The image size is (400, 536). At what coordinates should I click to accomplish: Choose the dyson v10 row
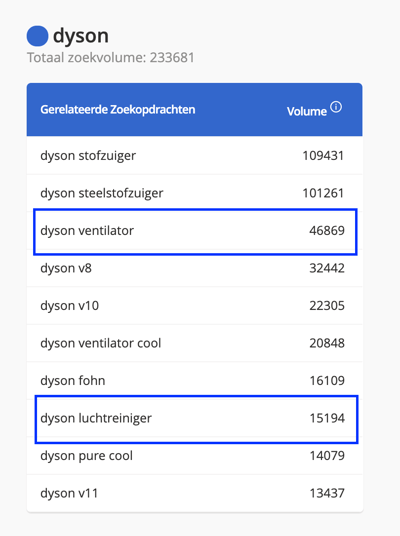(x=195, y=306)
